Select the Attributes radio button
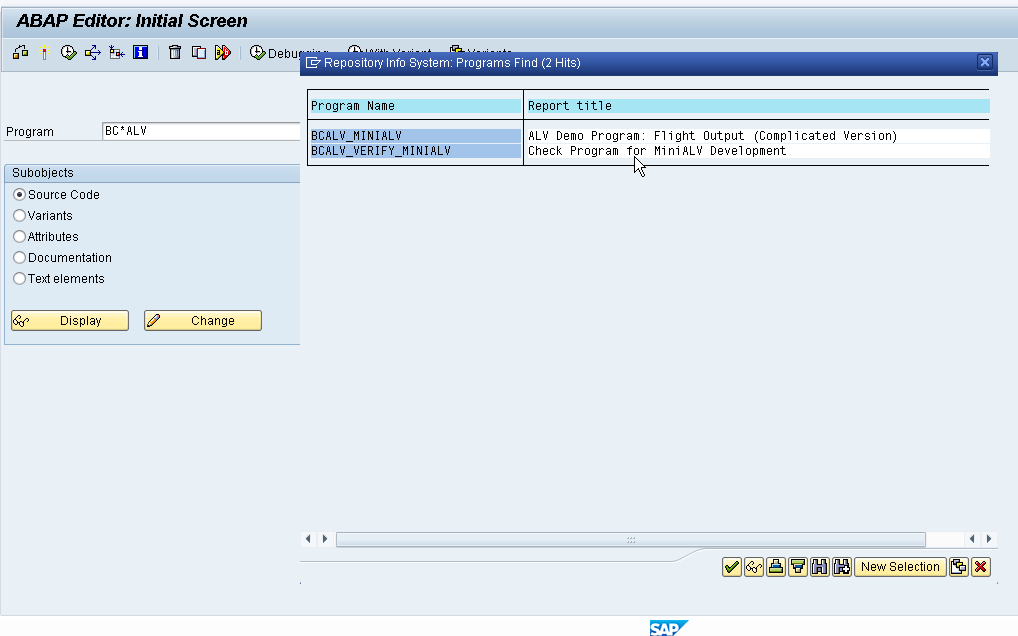 coord(19,237)
